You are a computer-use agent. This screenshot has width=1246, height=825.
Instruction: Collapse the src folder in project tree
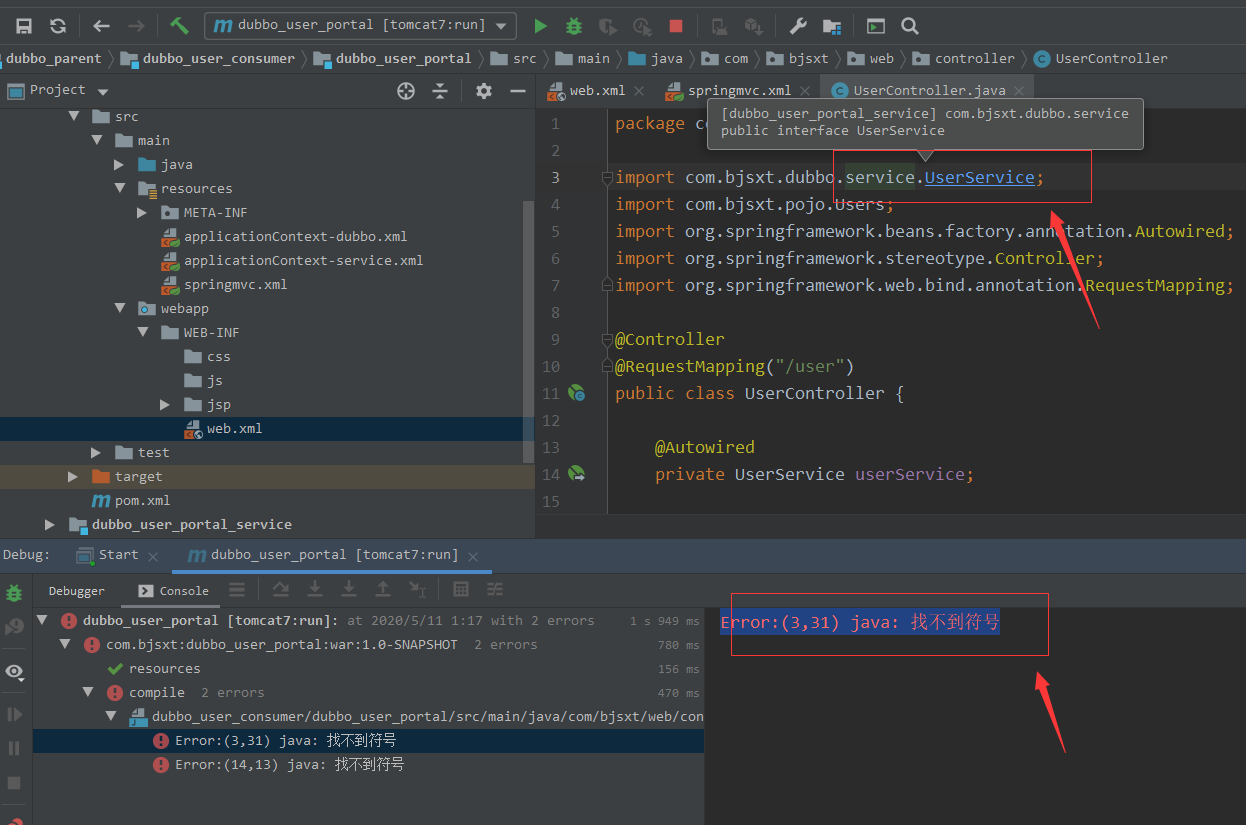point(73,116)
